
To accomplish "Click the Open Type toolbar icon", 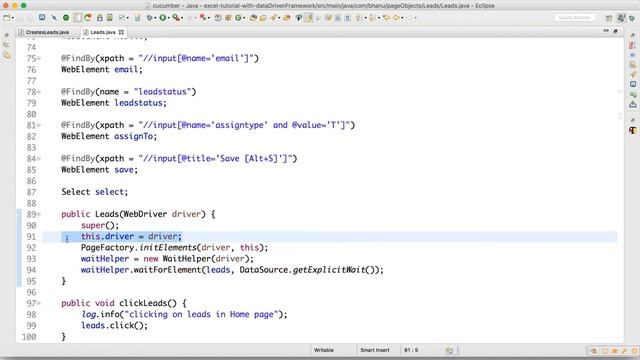I will 253,18.
